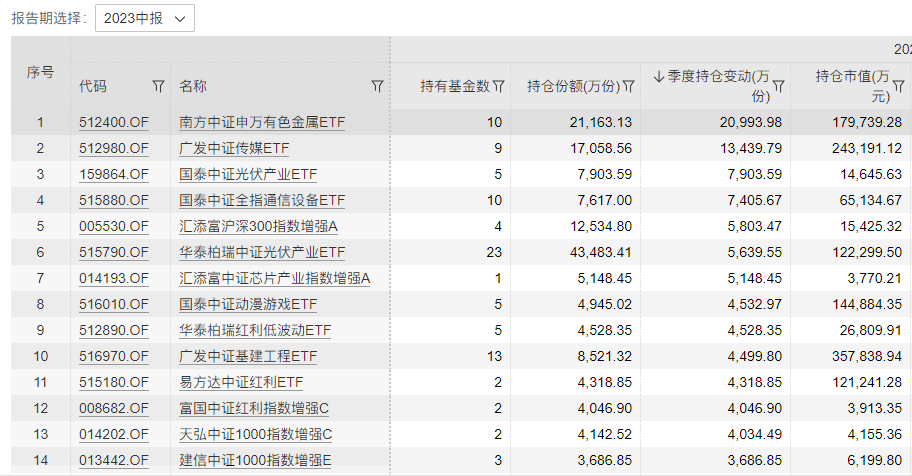Screen dimensions: 912x476
Task: Click filter icon beside 季度持仓变动 header
Action: point(778,86)
